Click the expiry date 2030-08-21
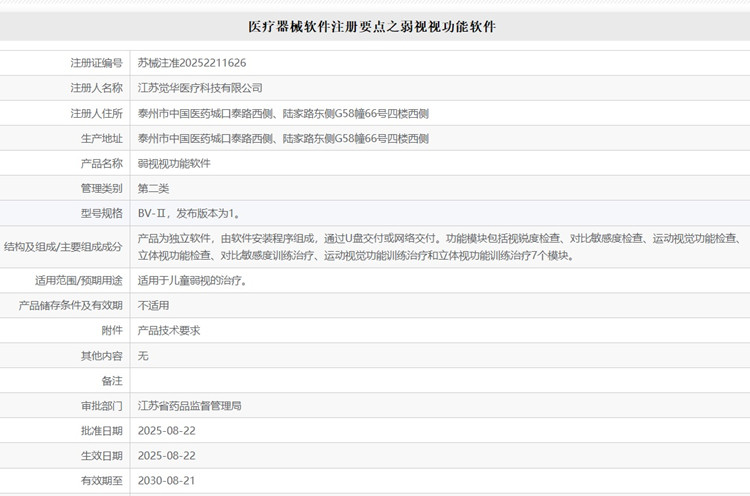This screenshot has height=496, width=750. click(166, 481)
